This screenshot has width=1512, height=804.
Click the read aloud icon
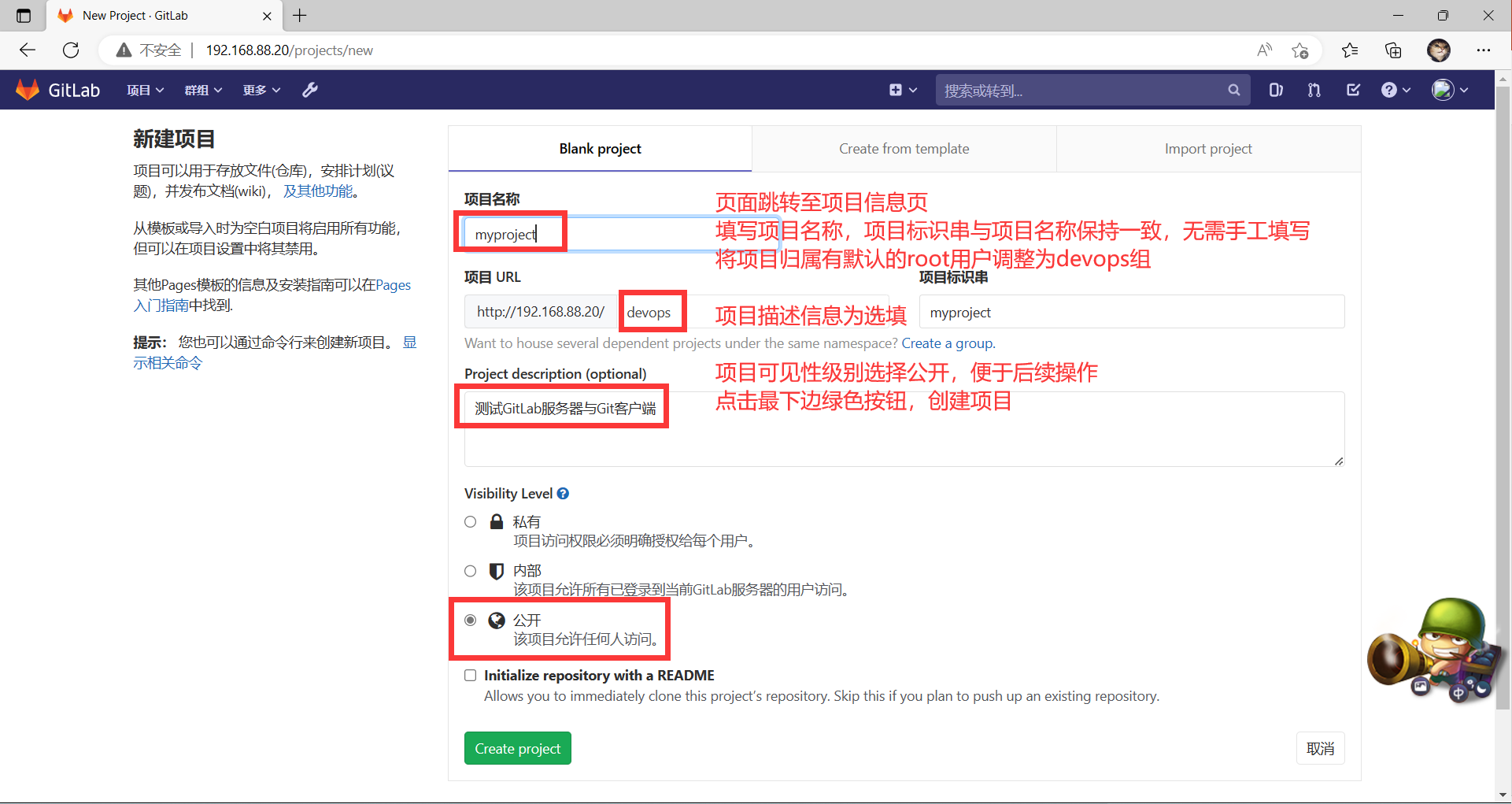click(x=1265, y=50)
